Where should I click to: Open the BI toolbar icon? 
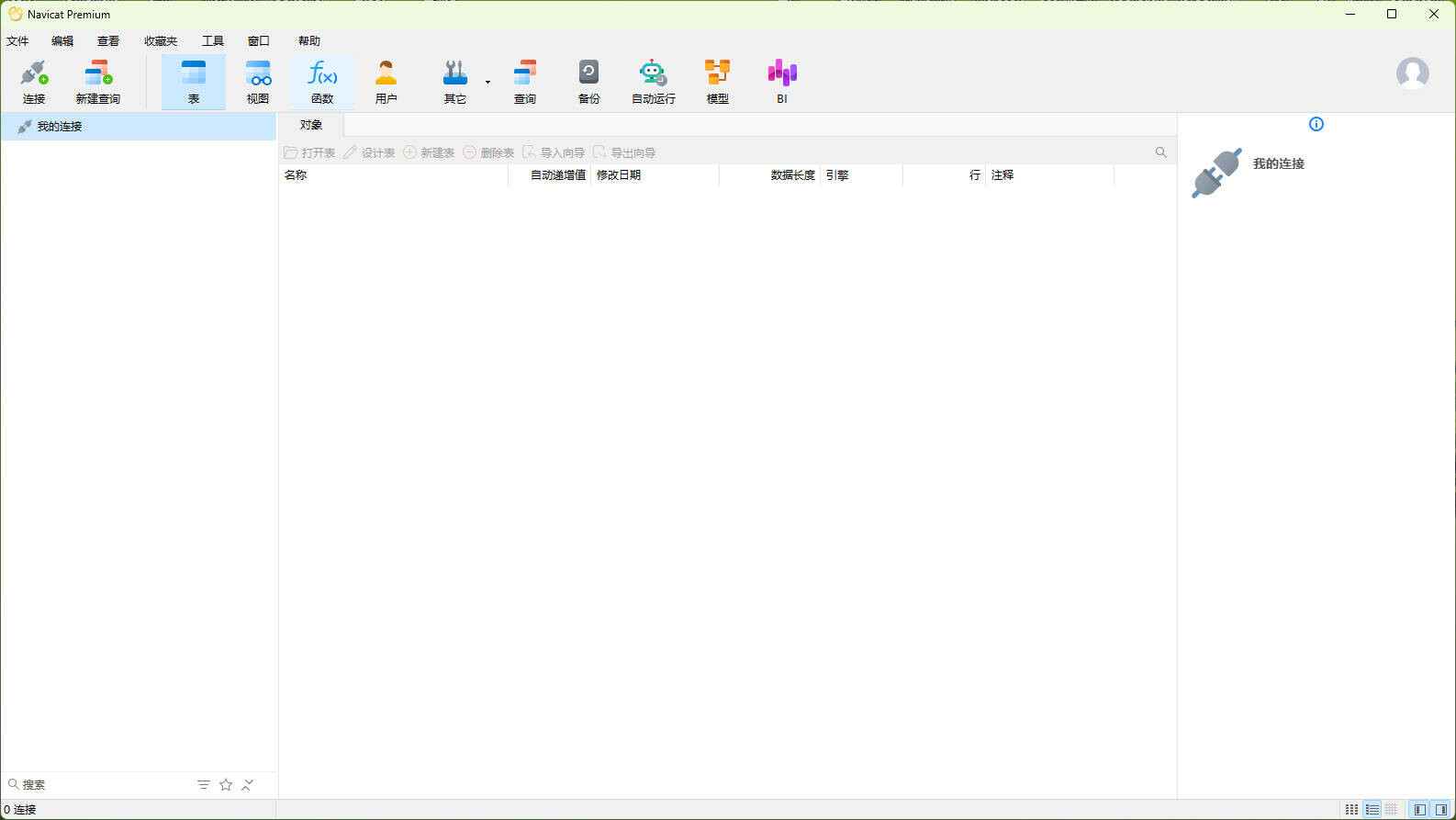coord(782,82)
